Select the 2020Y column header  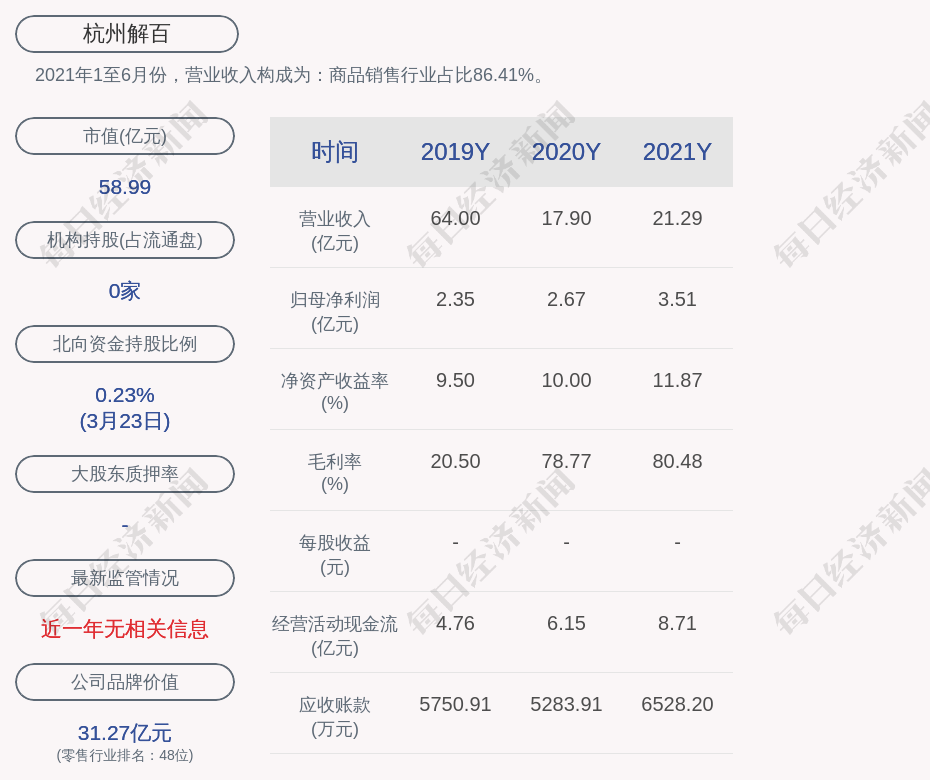click(566, 152)
